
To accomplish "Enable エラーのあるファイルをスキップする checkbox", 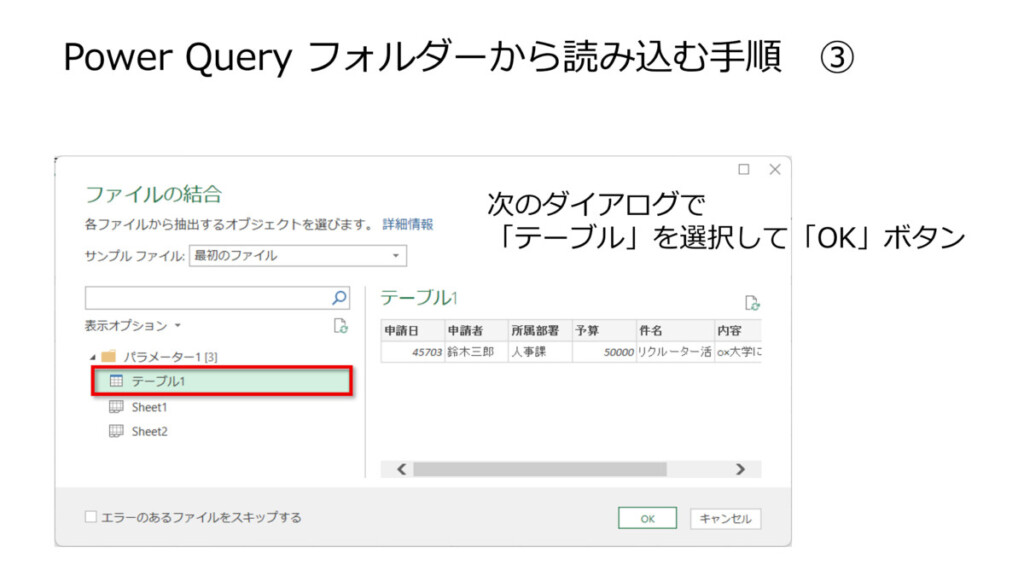I will point(91,517).
